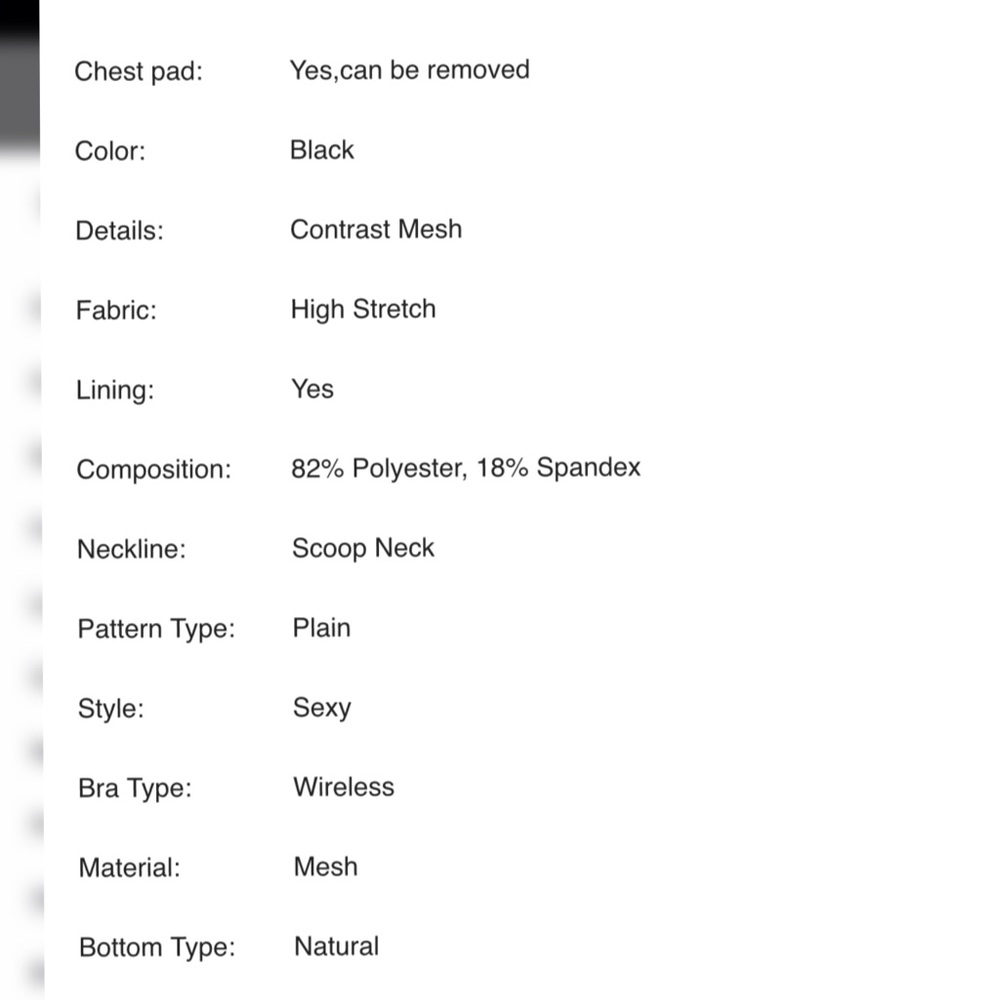1000x1000 pixels.
Task: Select the 'Sexy' style value
Action: pos(322,709)
